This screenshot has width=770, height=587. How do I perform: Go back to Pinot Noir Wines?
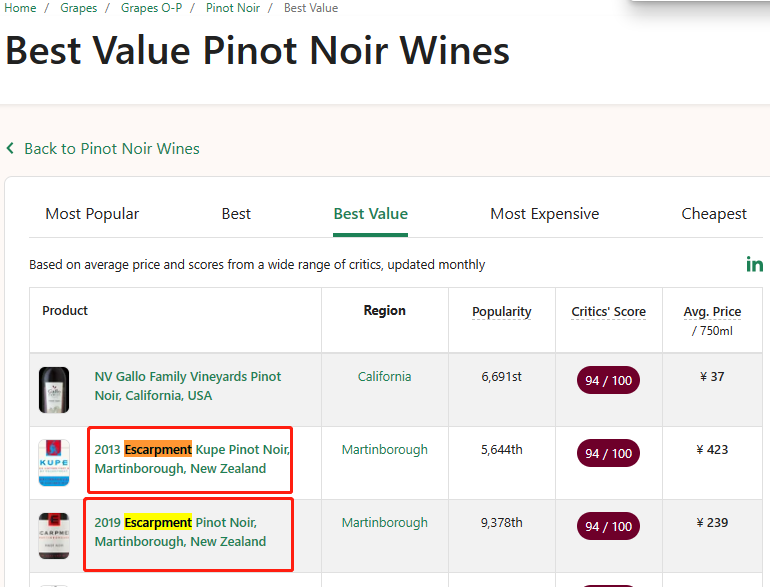click(x=111, y=149)
